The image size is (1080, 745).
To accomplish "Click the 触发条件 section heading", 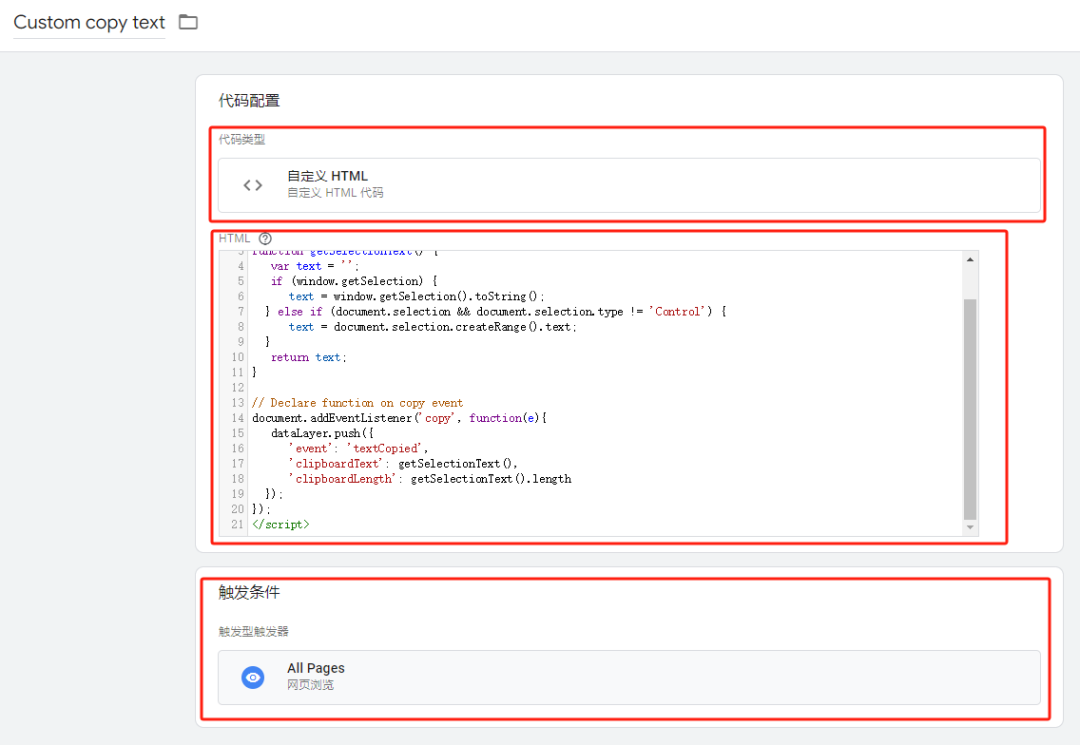I will (249, 592).
